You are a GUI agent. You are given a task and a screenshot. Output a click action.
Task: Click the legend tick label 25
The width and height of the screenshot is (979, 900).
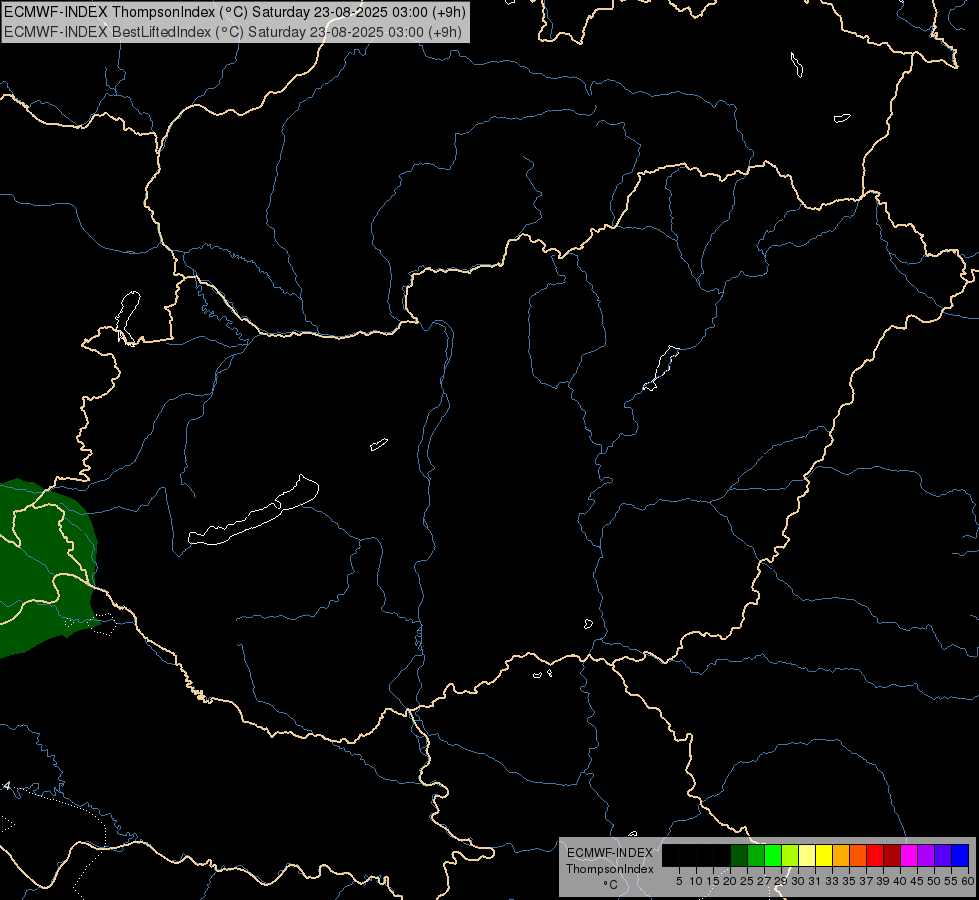click(x=747, y=881)
